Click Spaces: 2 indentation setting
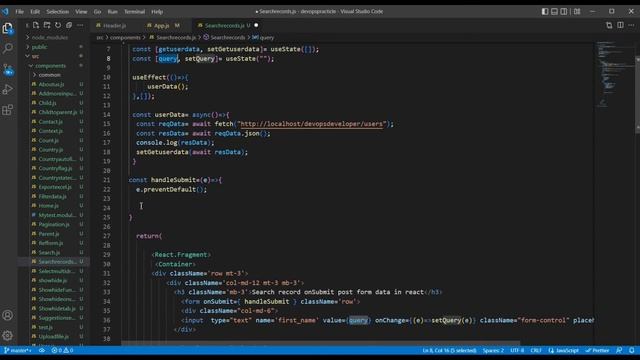This screenshot has height=360, width=640. (493, 351)
